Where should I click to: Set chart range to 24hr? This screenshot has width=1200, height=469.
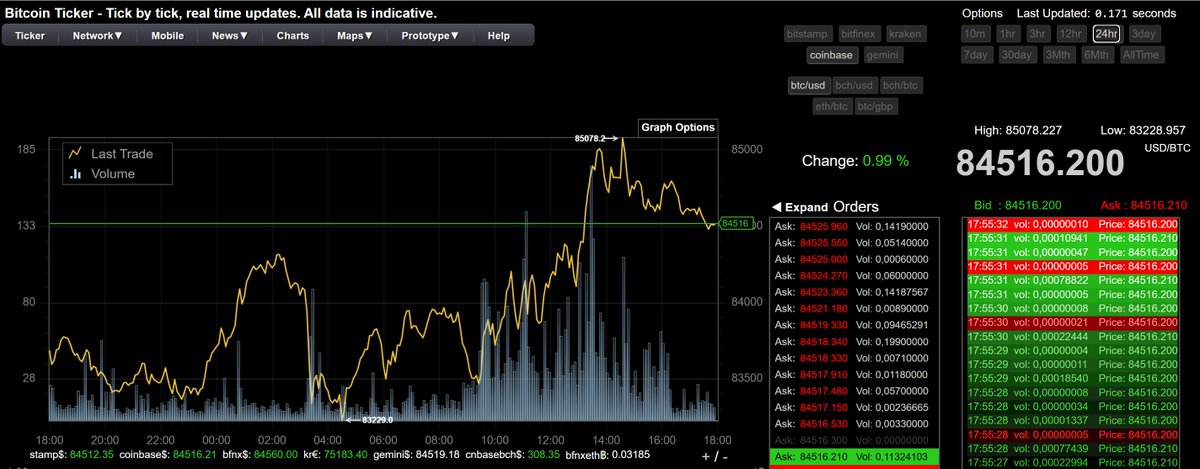[x=1106, y=33]
